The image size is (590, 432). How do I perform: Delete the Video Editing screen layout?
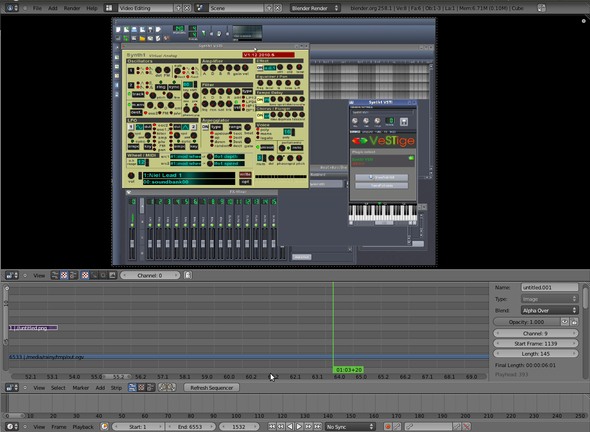coord(187,8)
